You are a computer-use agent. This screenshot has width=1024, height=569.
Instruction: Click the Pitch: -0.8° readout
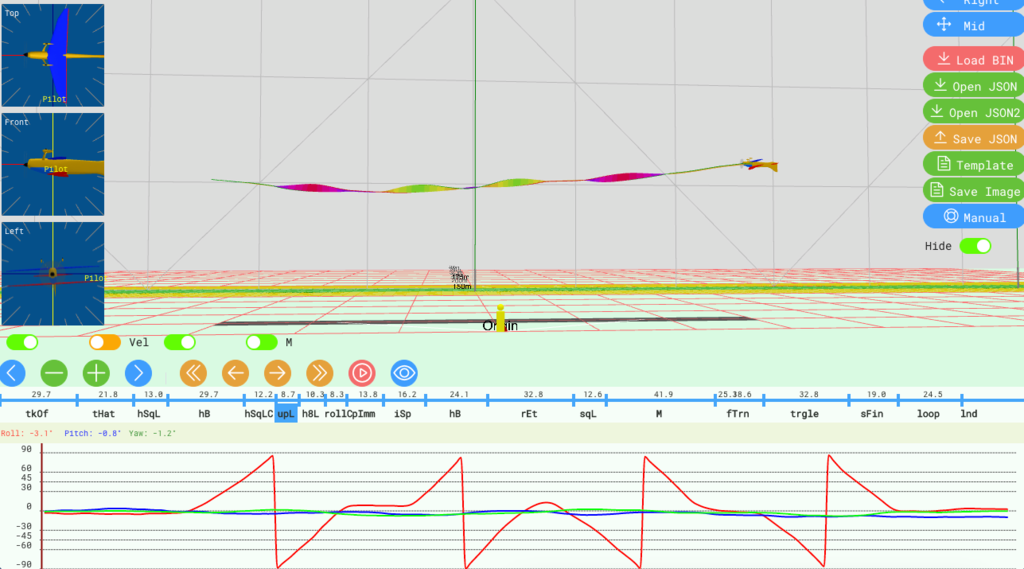pyautogui.click(x=93, y=433)
